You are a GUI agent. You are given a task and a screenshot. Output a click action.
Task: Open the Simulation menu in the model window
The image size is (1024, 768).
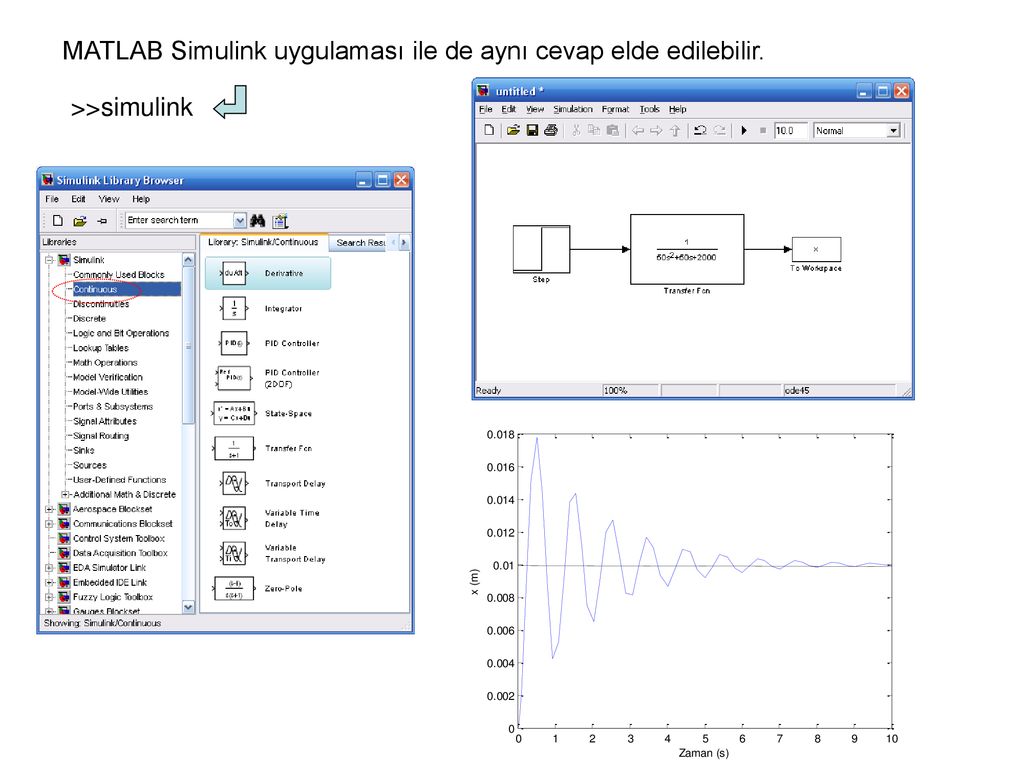[x=573, y=109]
